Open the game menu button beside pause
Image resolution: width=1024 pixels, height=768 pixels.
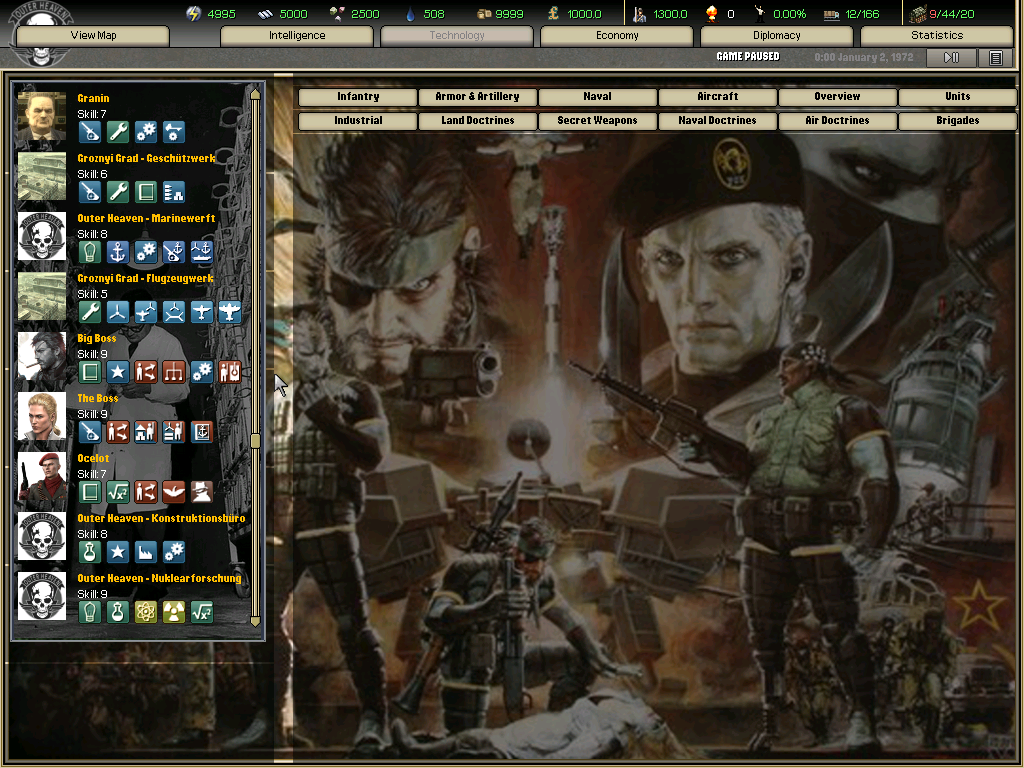click(995, 58)
